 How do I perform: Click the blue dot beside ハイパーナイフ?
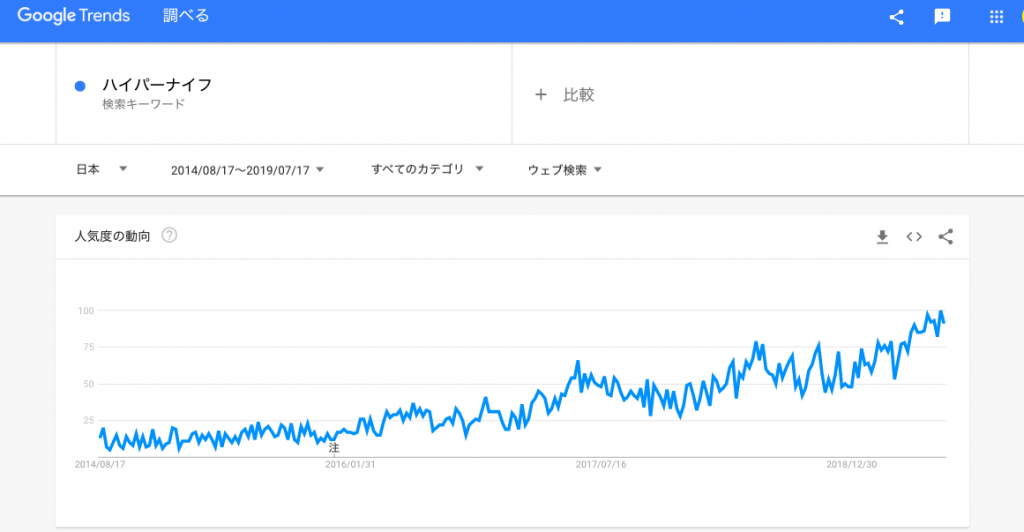pos(80,86)
